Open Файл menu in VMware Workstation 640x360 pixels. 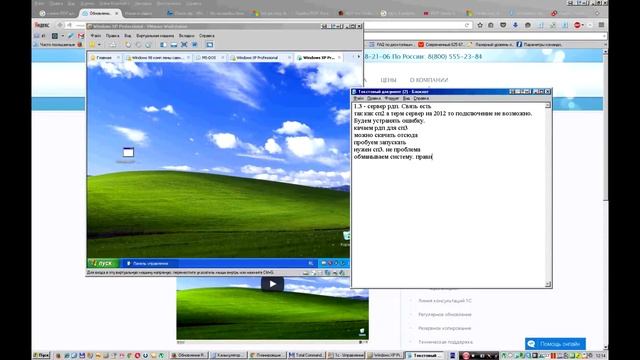(96, 36)
